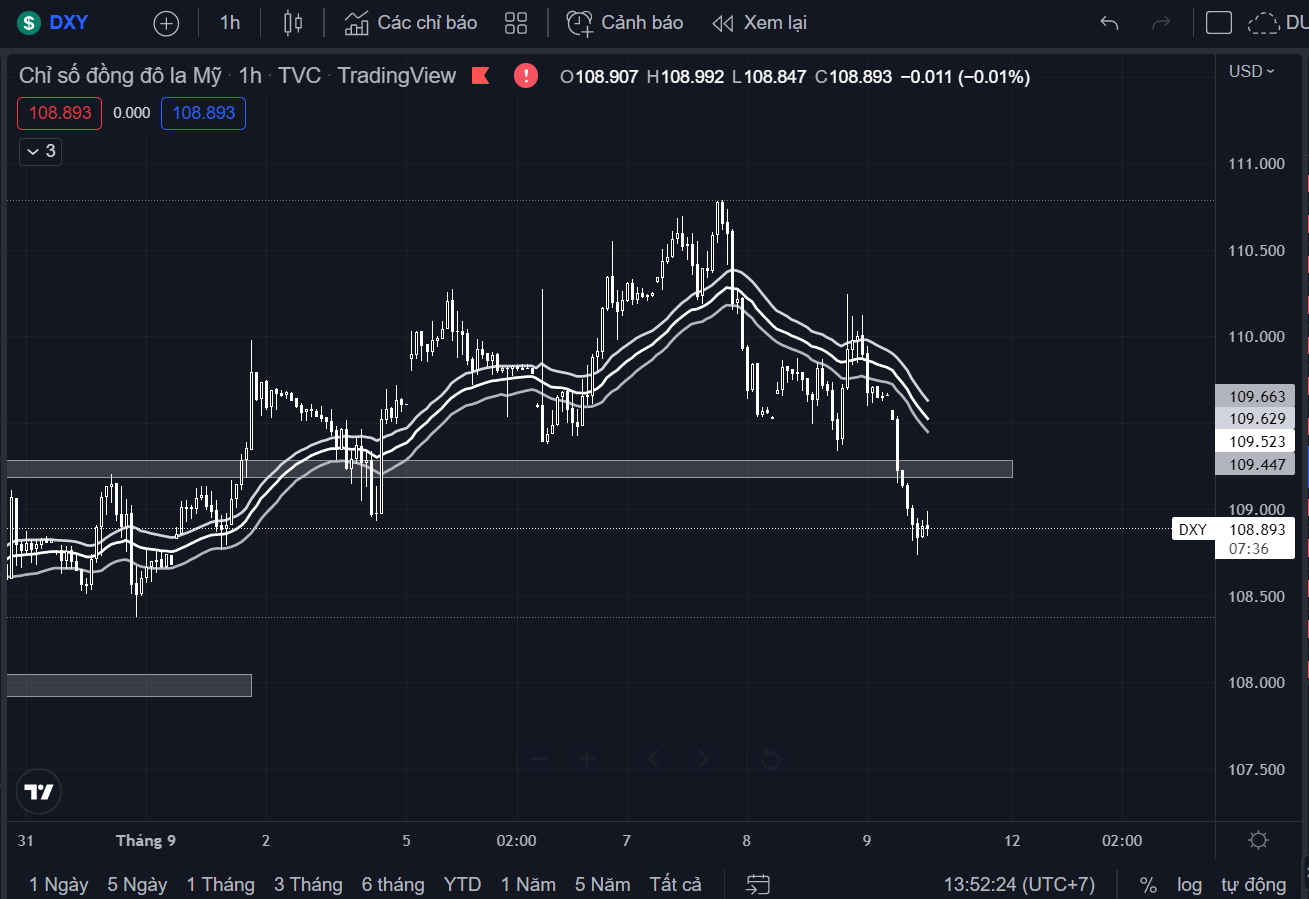Toggle auto scale (tự động)
Viewport: 1309px width, 899px height.
point(1253,884)
